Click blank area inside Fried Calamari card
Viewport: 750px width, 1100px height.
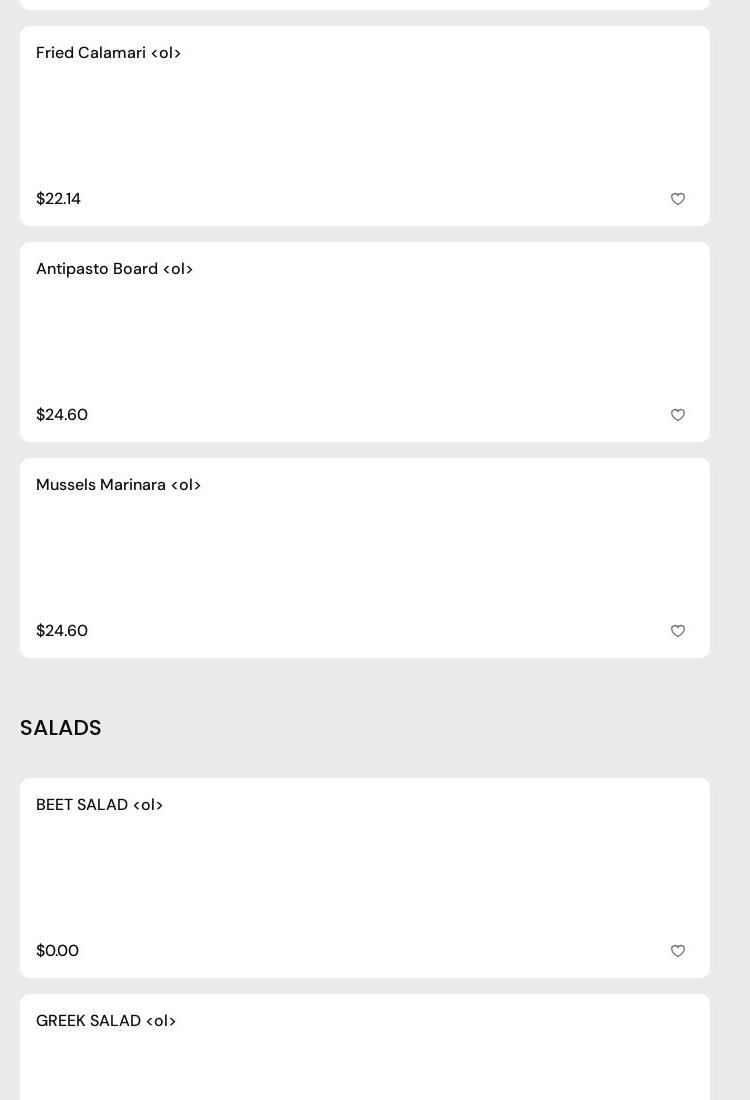(365, 125)
